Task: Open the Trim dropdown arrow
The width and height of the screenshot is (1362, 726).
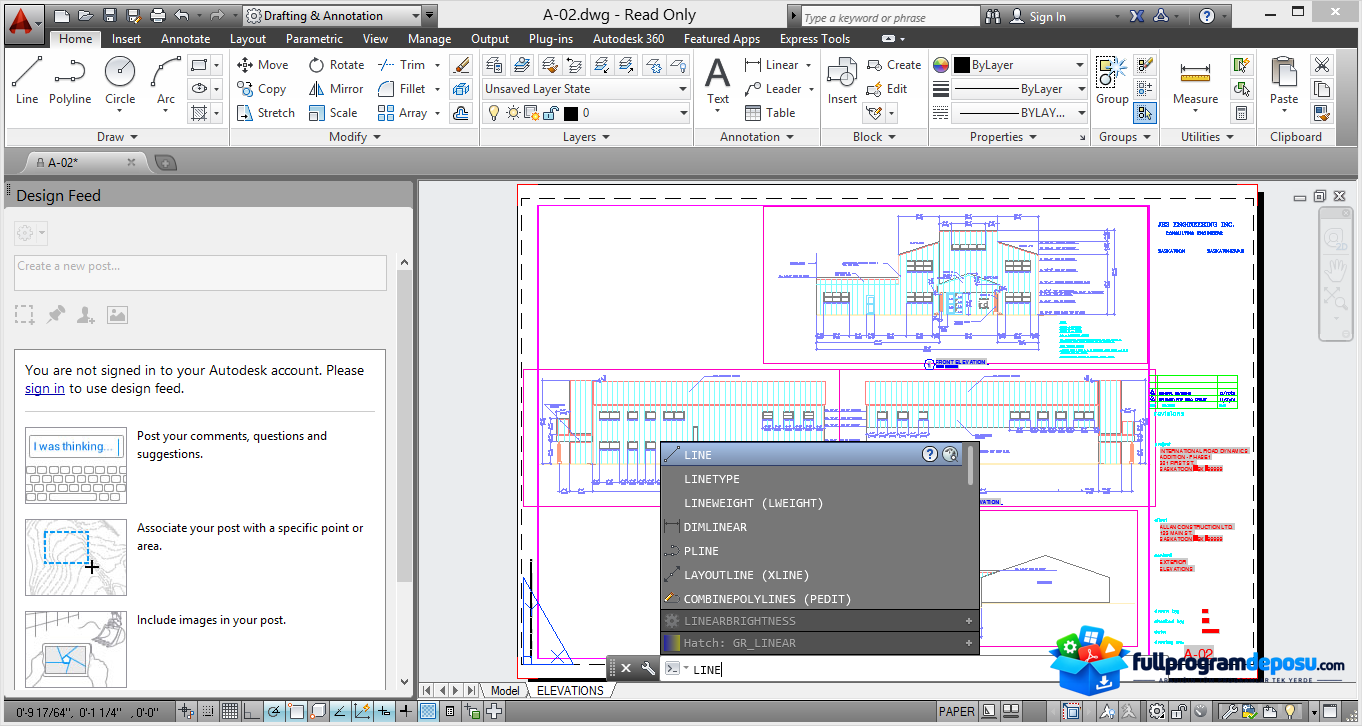Action: click(x=435, y=65)
